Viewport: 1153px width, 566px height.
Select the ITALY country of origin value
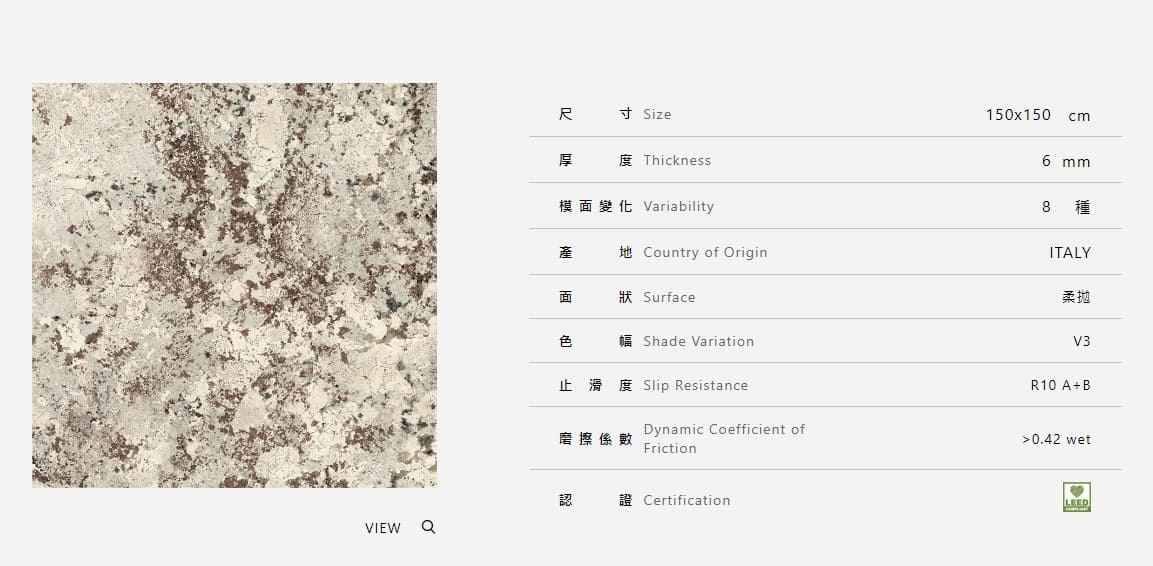pyautogui.click(x=1069, y=253)
